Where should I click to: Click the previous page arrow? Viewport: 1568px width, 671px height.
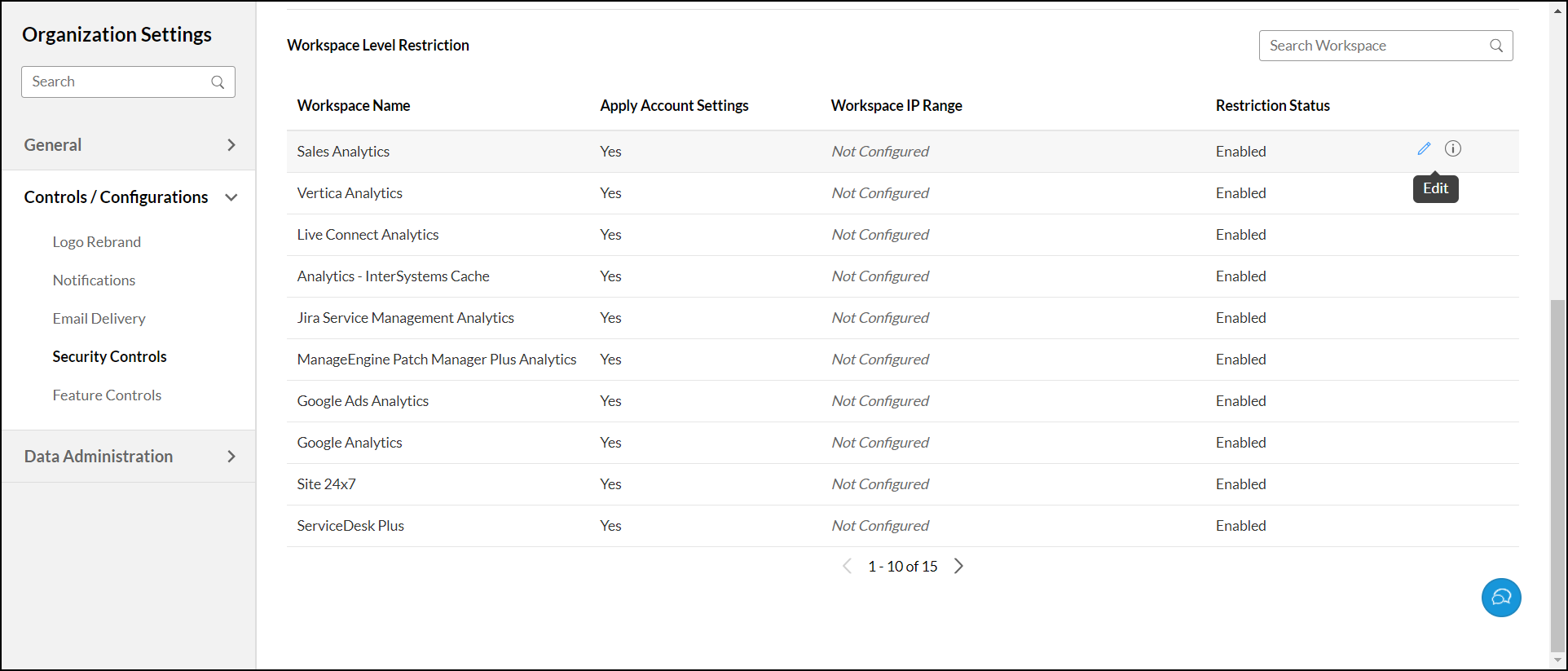tap(847, 566)
